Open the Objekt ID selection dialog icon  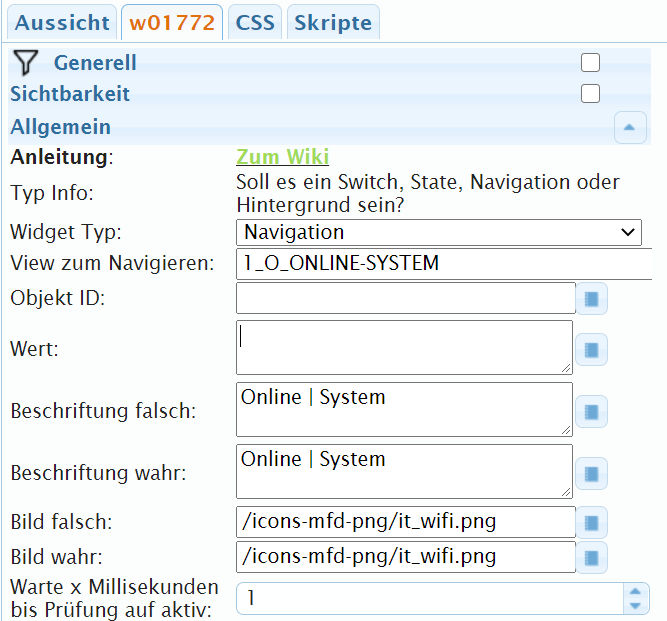[x=591, y=298]
